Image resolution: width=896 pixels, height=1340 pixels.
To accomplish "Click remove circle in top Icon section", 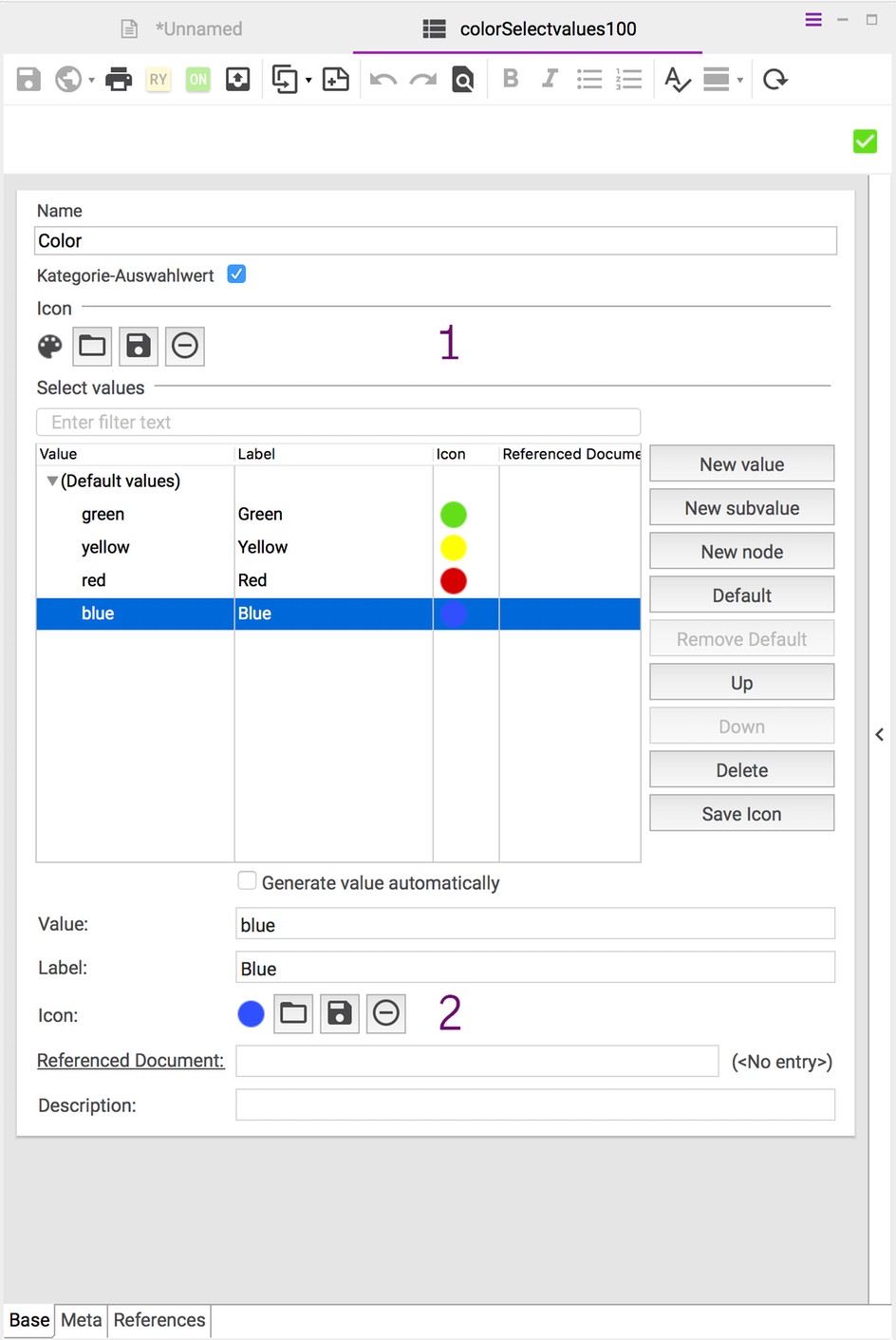I will [x=185, y=346].
